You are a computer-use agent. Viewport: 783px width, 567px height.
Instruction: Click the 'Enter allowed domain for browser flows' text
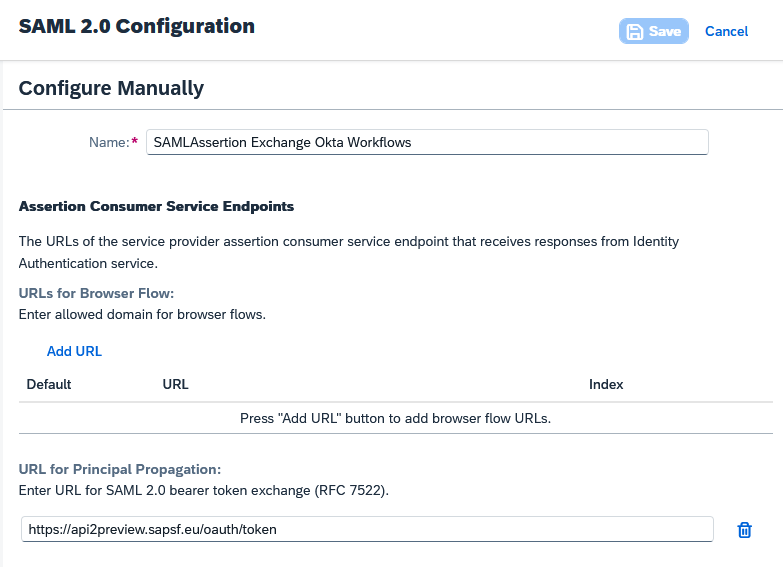[x=142, y=314]
